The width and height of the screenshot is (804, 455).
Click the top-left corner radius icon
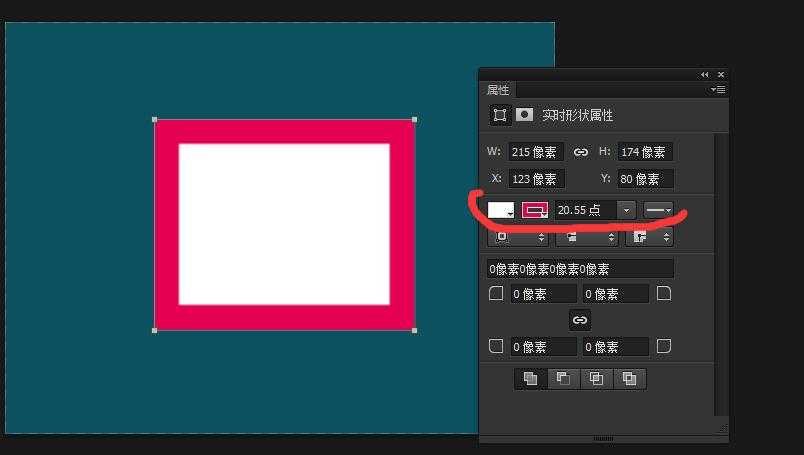(496, 293)
